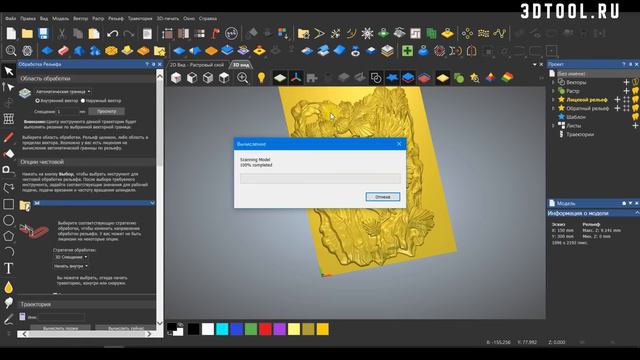
Task: Click the green plus icon in toolbar
Action: [407, 51]
